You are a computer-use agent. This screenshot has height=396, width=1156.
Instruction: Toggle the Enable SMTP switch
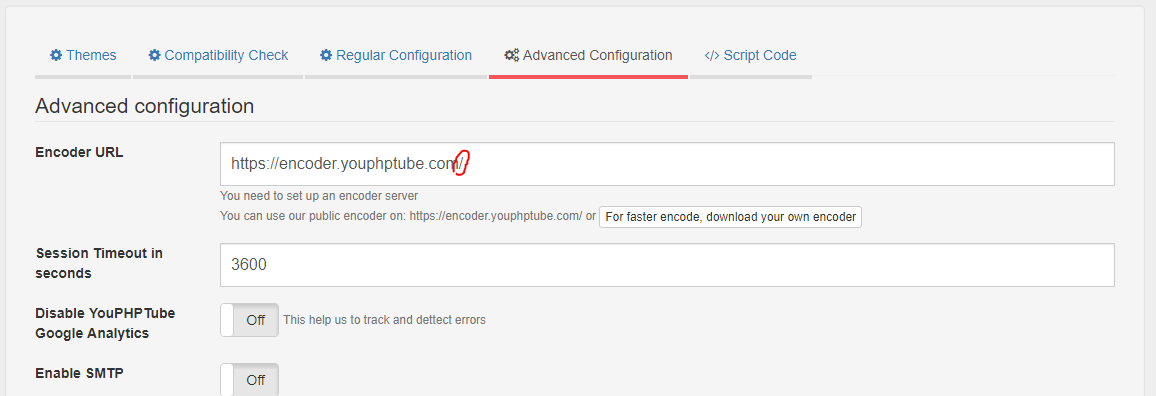coord(249,380)
